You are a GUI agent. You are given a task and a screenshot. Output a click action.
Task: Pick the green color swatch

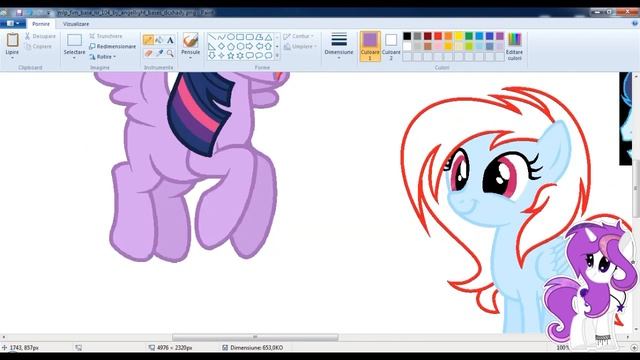pos(469,36)
